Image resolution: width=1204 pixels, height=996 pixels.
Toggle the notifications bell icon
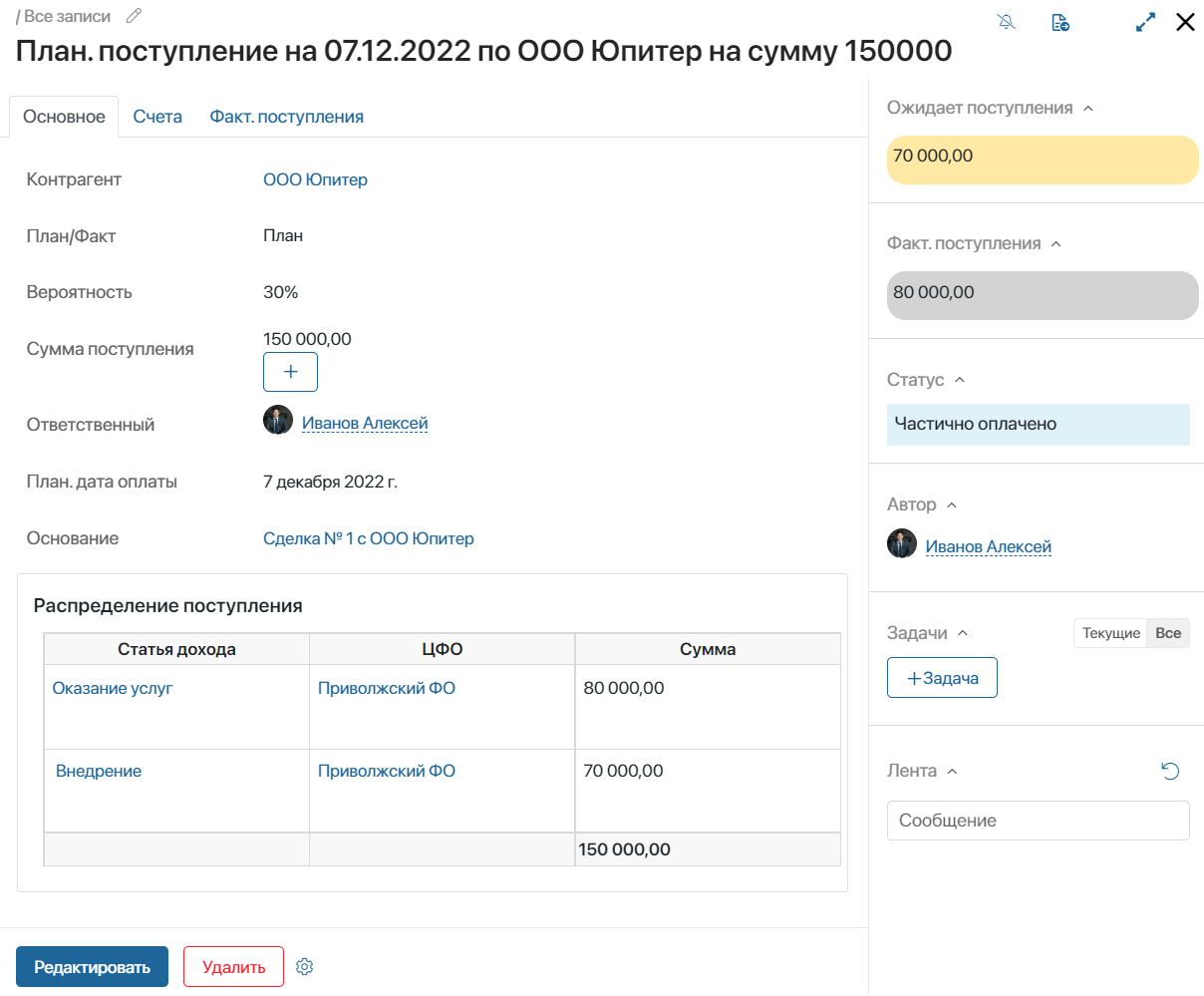[x=1007, y=22]
